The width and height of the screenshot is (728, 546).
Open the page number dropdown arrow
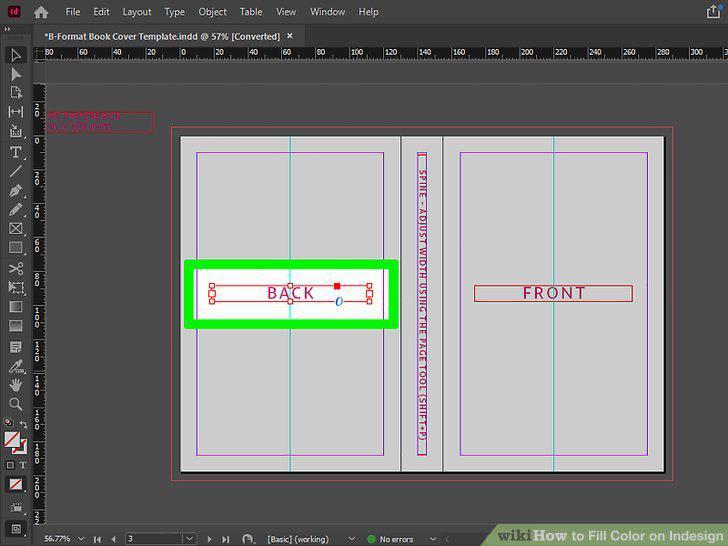(x=189, y=539)
